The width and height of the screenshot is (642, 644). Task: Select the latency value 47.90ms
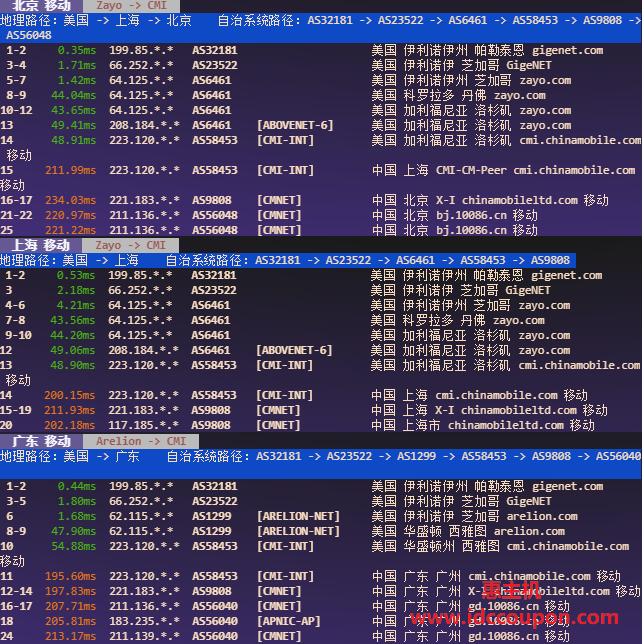pyautogui.click(x=74, y=531)
